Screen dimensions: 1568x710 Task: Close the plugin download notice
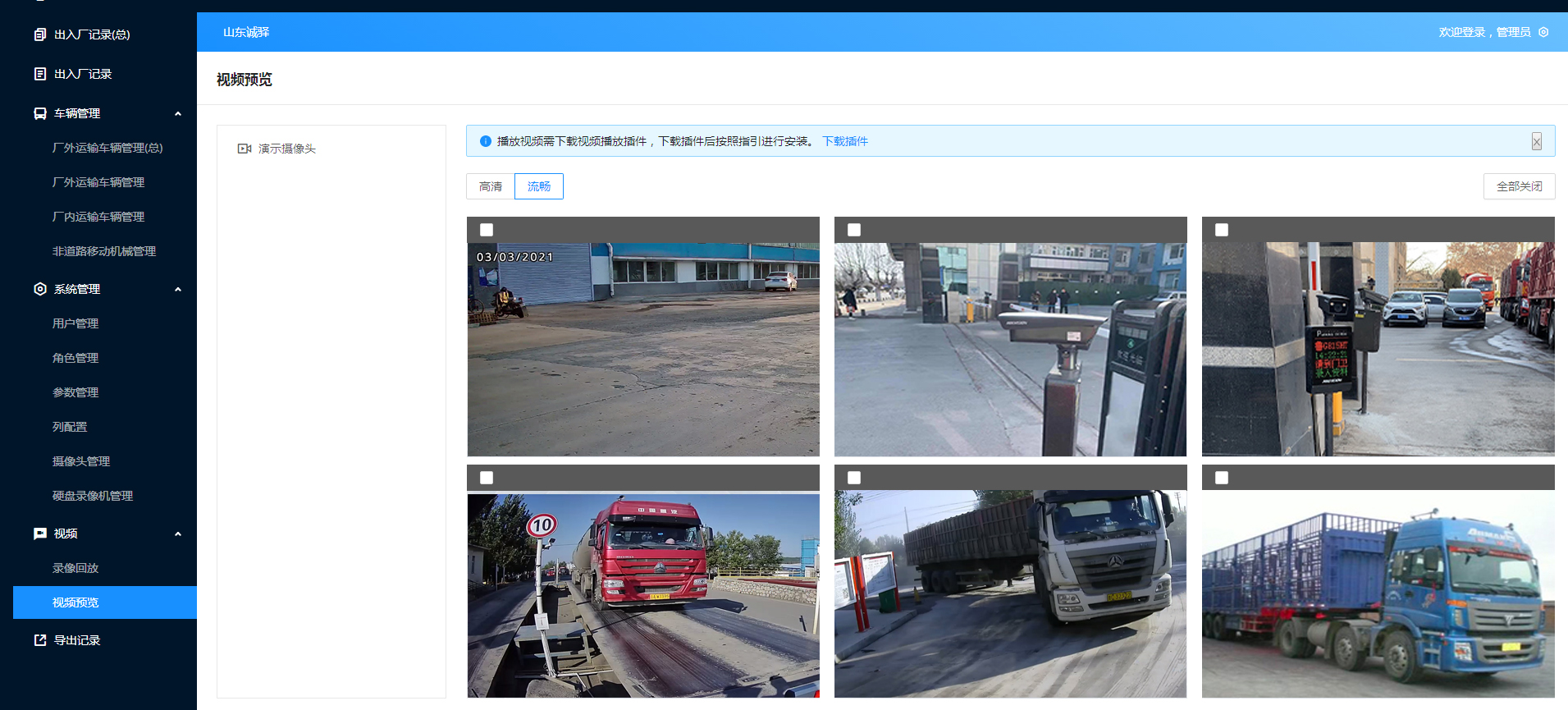coord(1536,141)
